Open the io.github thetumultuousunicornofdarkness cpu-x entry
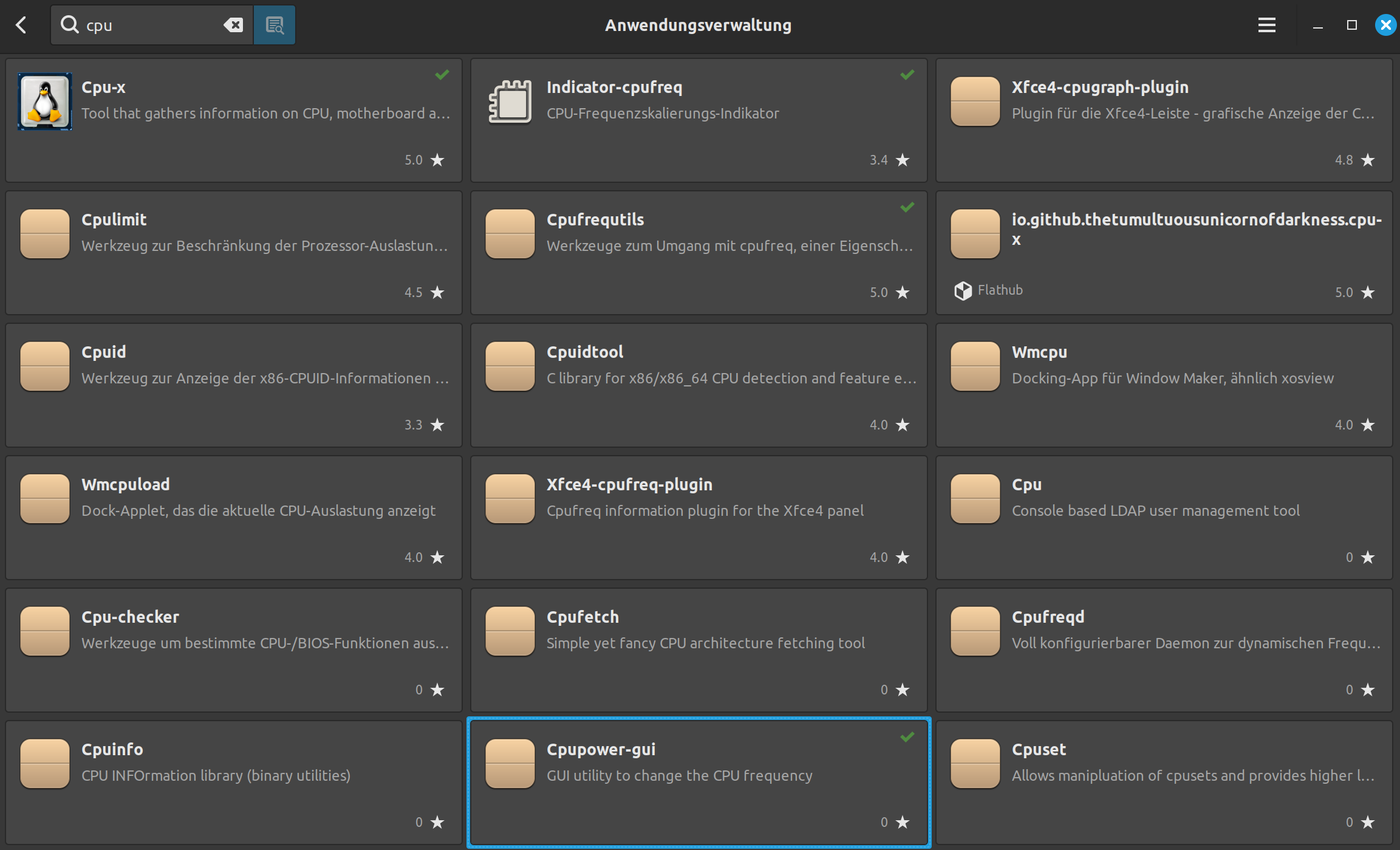 click(x=1164, y=253)
